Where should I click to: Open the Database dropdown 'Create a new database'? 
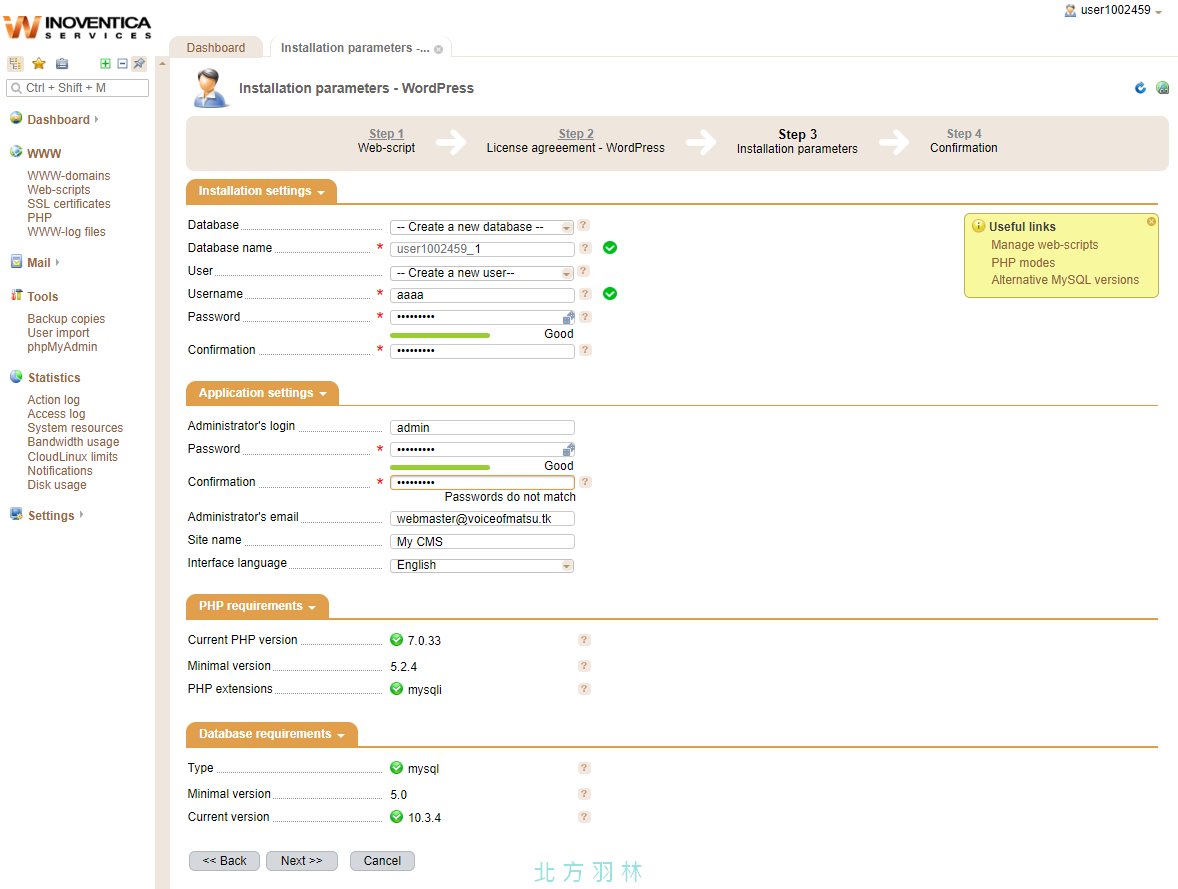482,227
